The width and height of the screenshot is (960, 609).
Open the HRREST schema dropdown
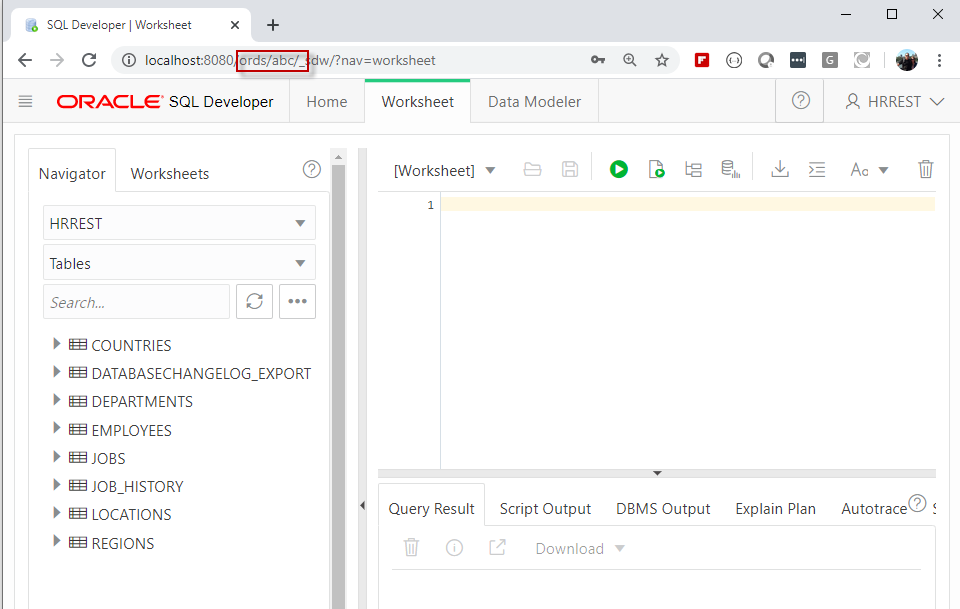pos(179,223)
